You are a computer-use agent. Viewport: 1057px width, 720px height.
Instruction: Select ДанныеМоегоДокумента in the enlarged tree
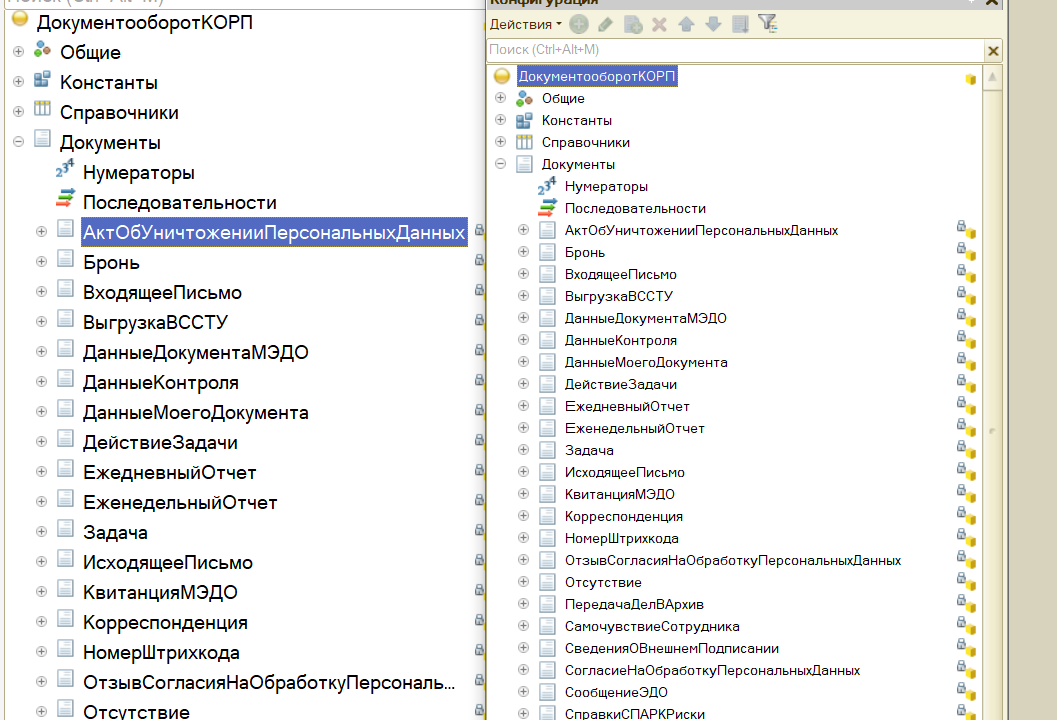pos(195,413)
